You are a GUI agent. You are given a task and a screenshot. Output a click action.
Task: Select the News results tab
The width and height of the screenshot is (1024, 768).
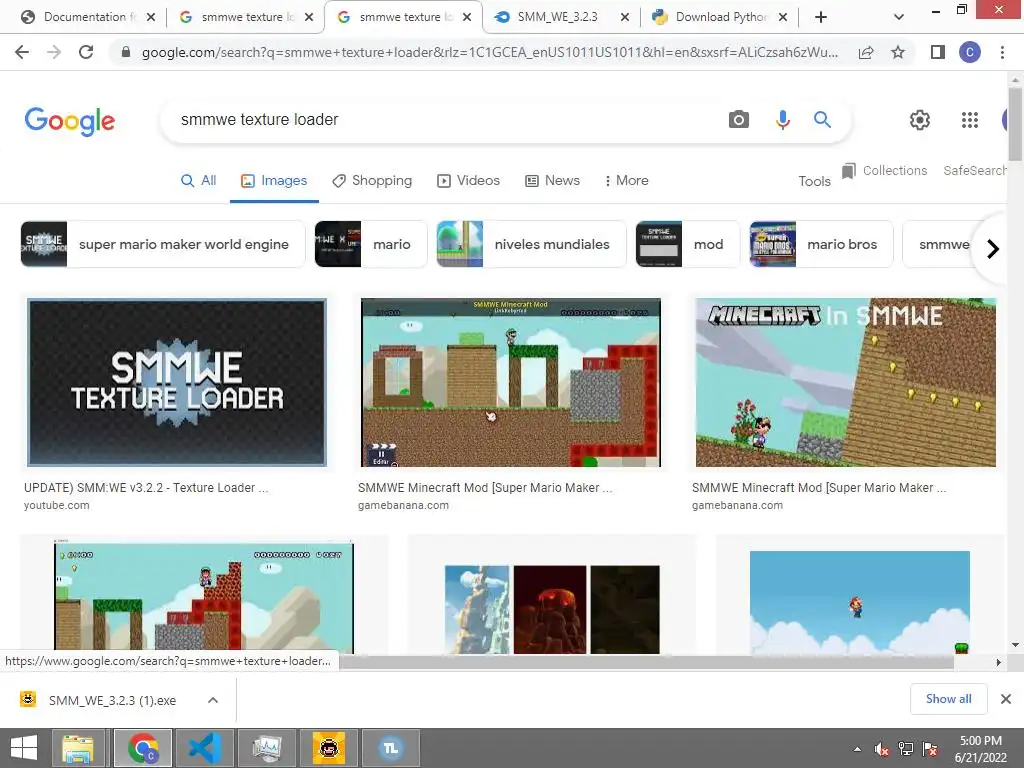552,181
